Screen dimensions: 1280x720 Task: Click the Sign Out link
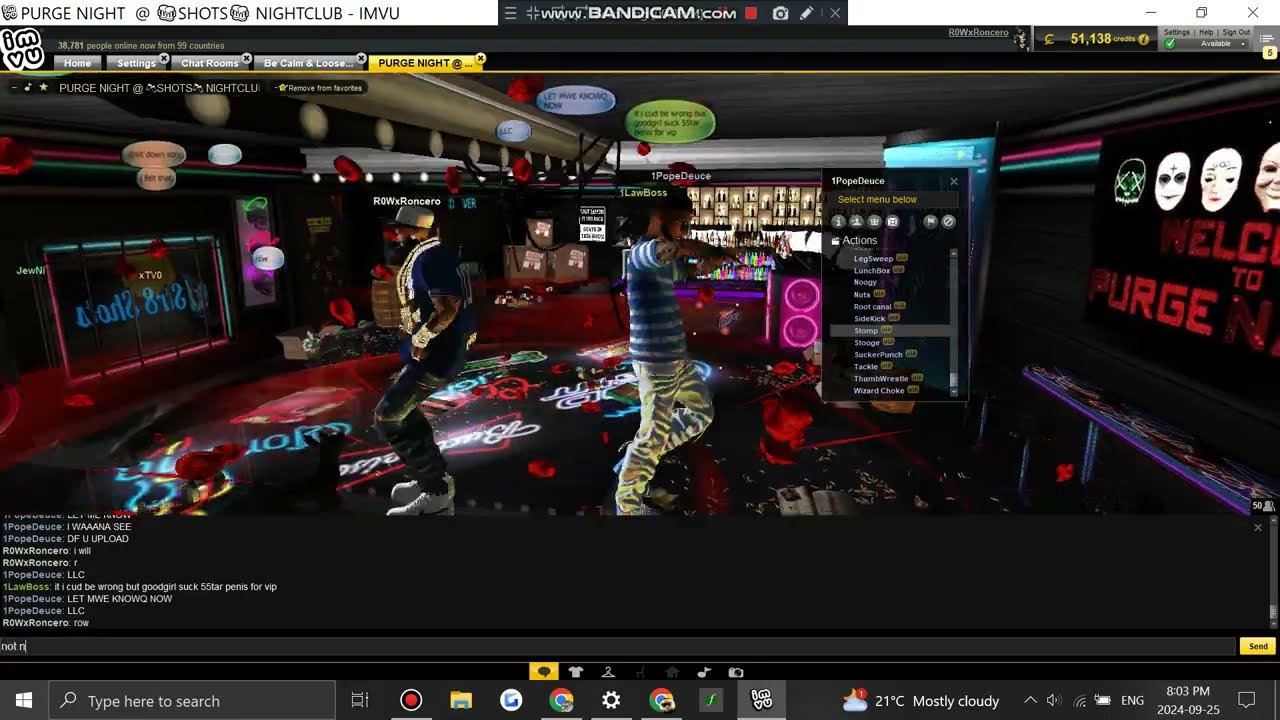coord(1236,32)
